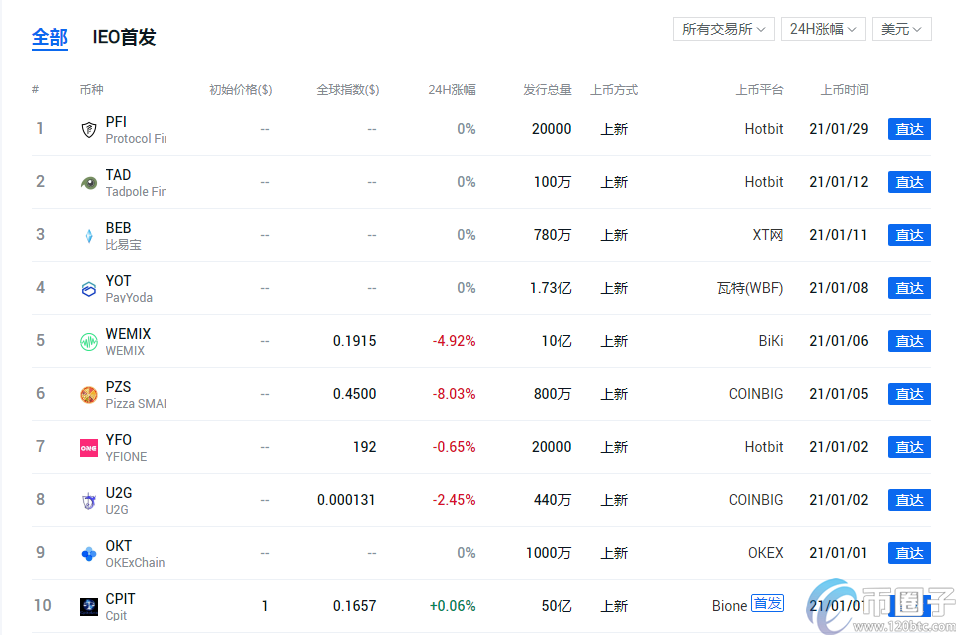This screenshot has width=956, height=635.
Task: Click the YOT PayYoda coin icon
Action: (89, 289)
